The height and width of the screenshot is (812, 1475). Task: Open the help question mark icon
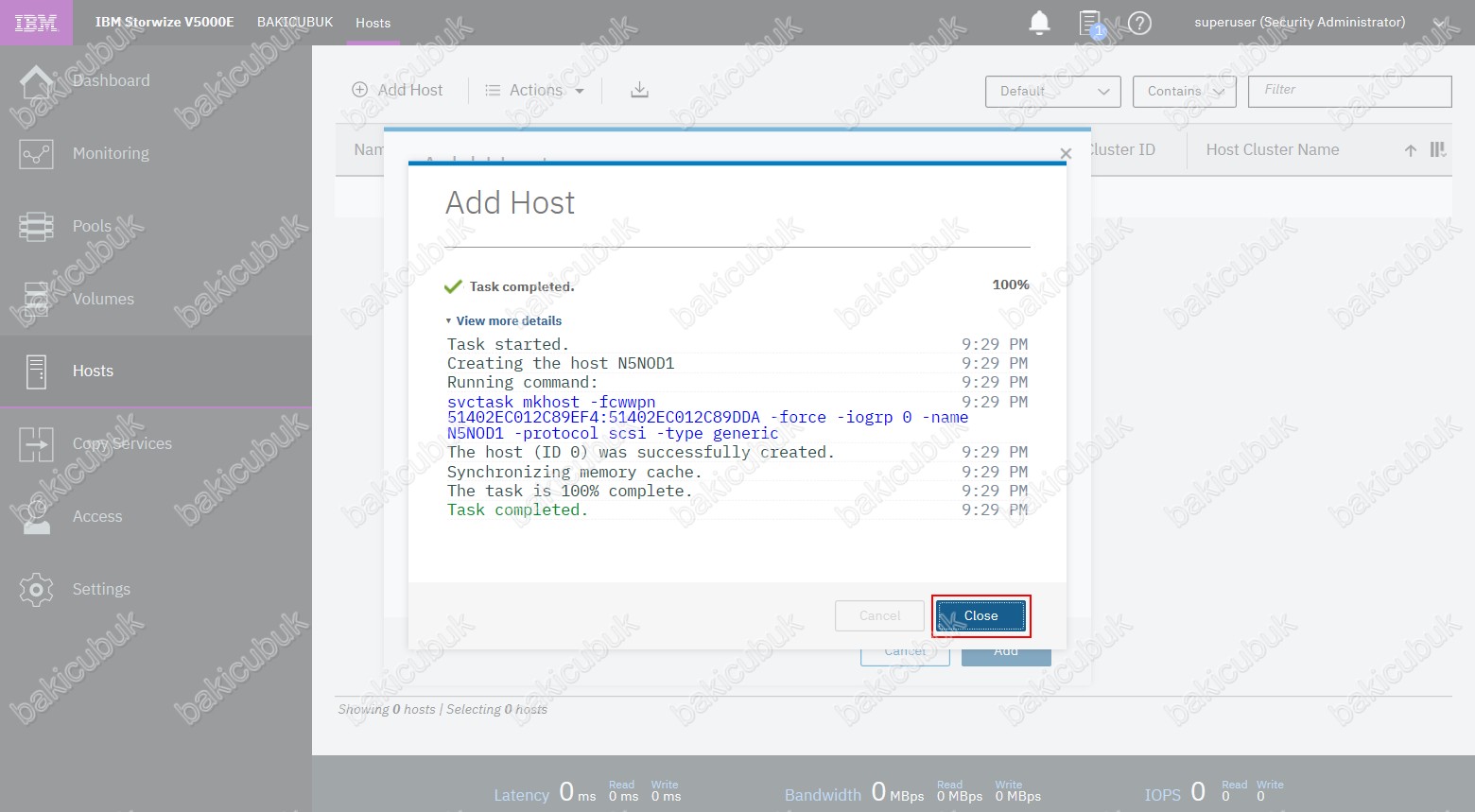click(1140, 23)
